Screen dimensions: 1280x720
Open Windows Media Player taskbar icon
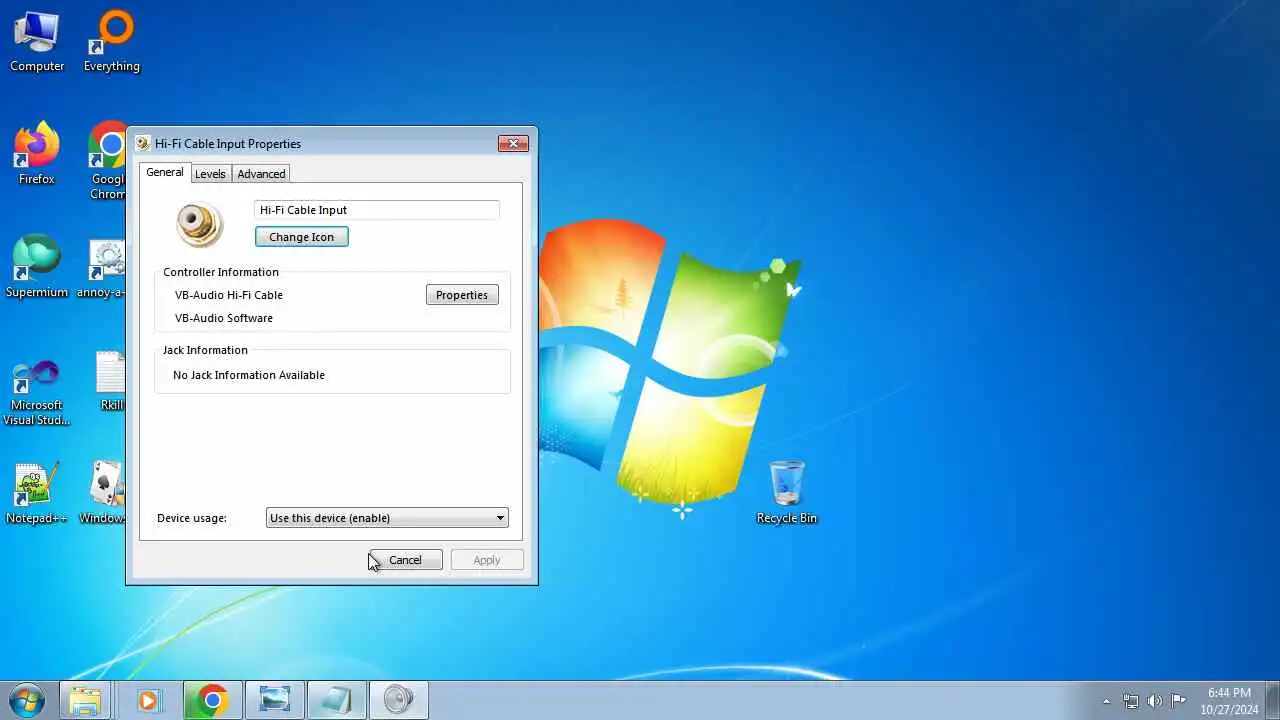[148, 700]
